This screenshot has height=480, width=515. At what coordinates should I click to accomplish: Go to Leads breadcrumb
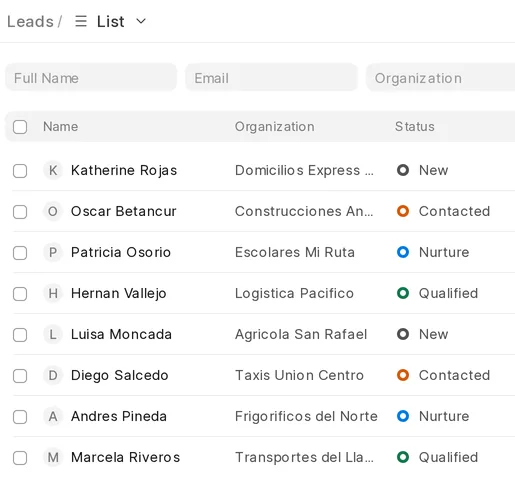pyautogui.click(x=30, y=22)
